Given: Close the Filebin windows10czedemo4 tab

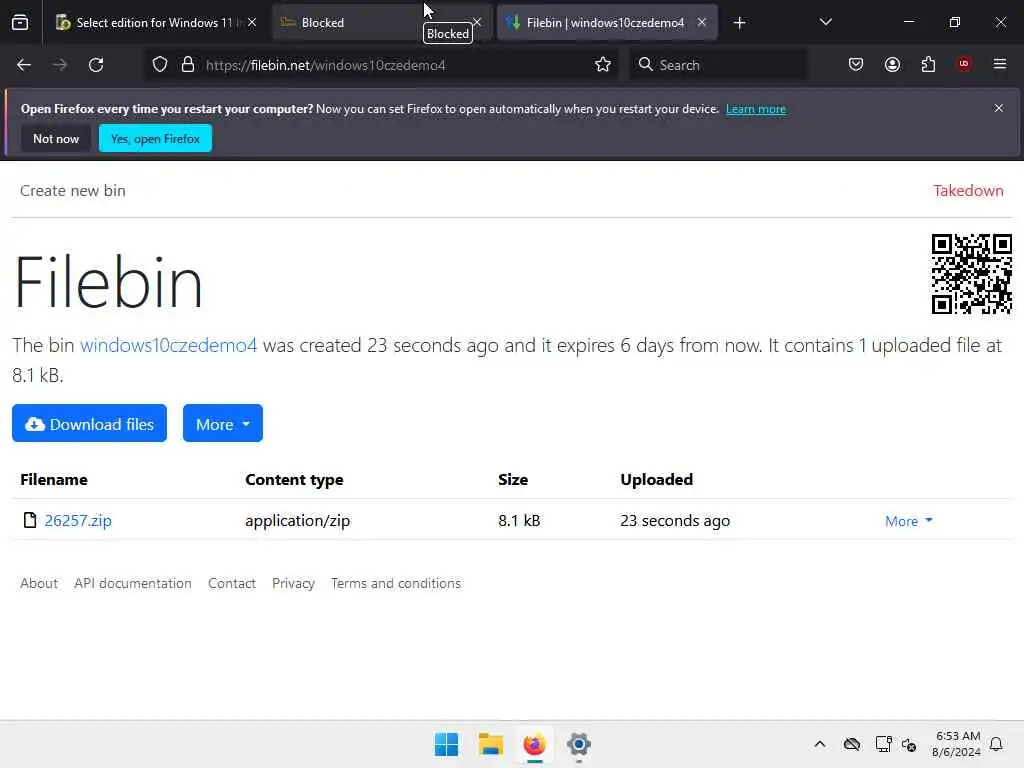Looking at the screenshot, I should coord(701,22).
